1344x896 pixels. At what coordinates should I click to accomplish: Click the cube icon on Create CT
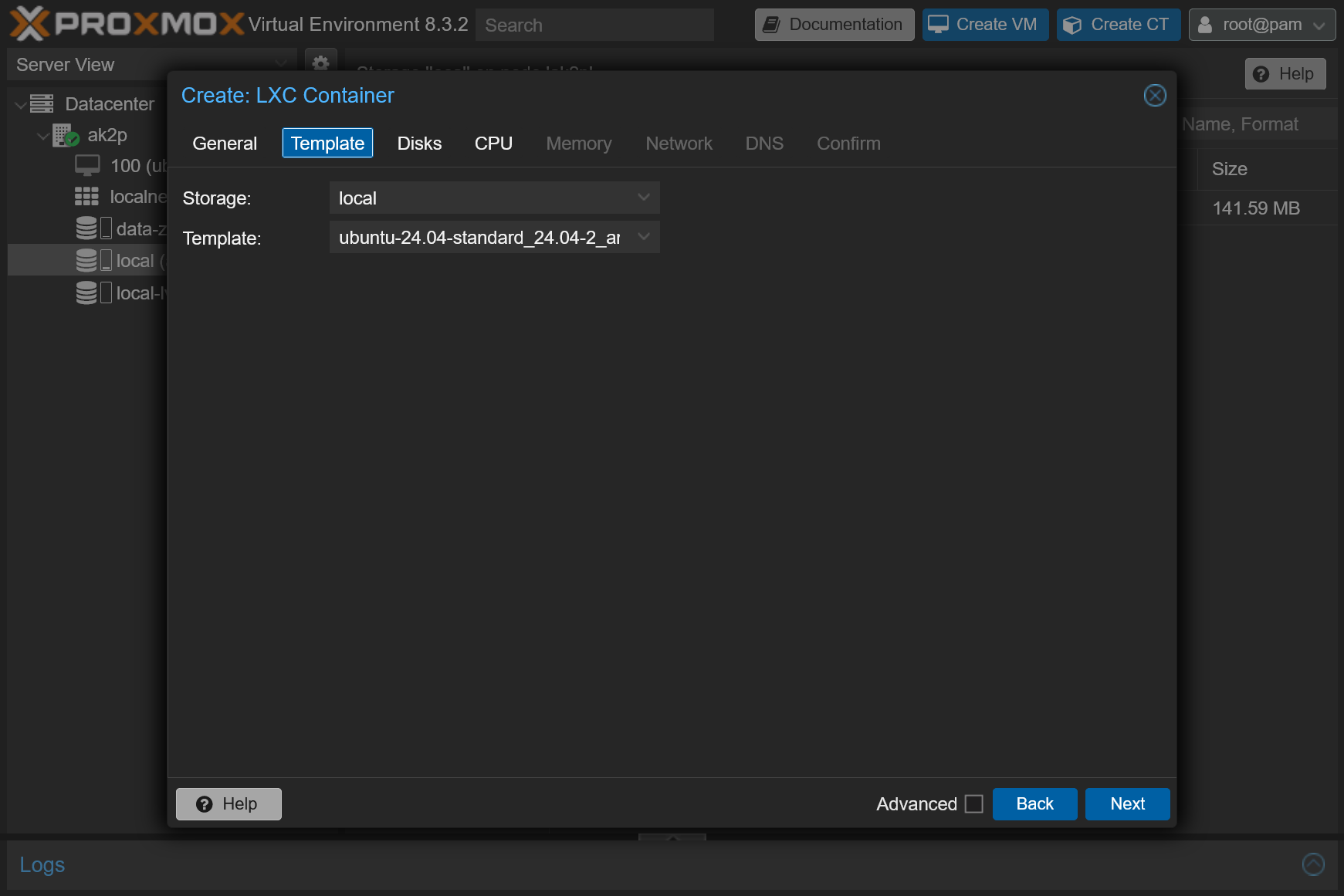(1072, 25)
